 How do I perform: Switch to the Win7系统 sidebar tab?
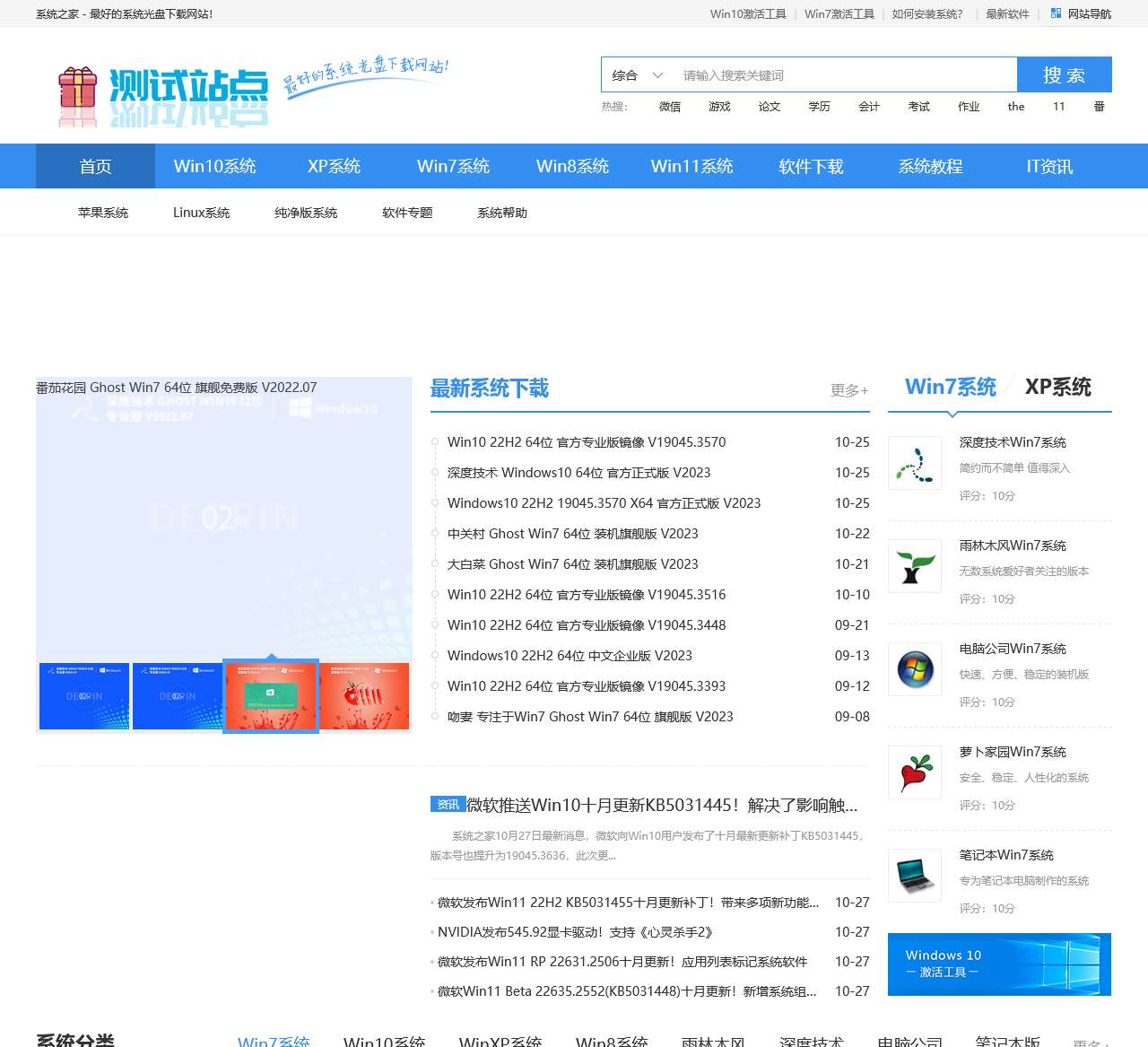[951, 387]
